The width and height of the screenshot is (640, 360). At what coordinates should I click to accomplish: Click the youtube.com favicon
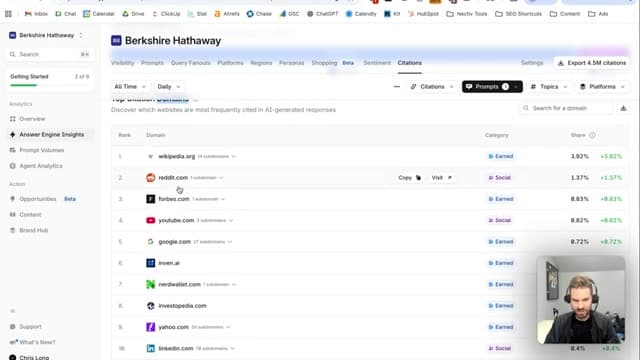[151, 220]
